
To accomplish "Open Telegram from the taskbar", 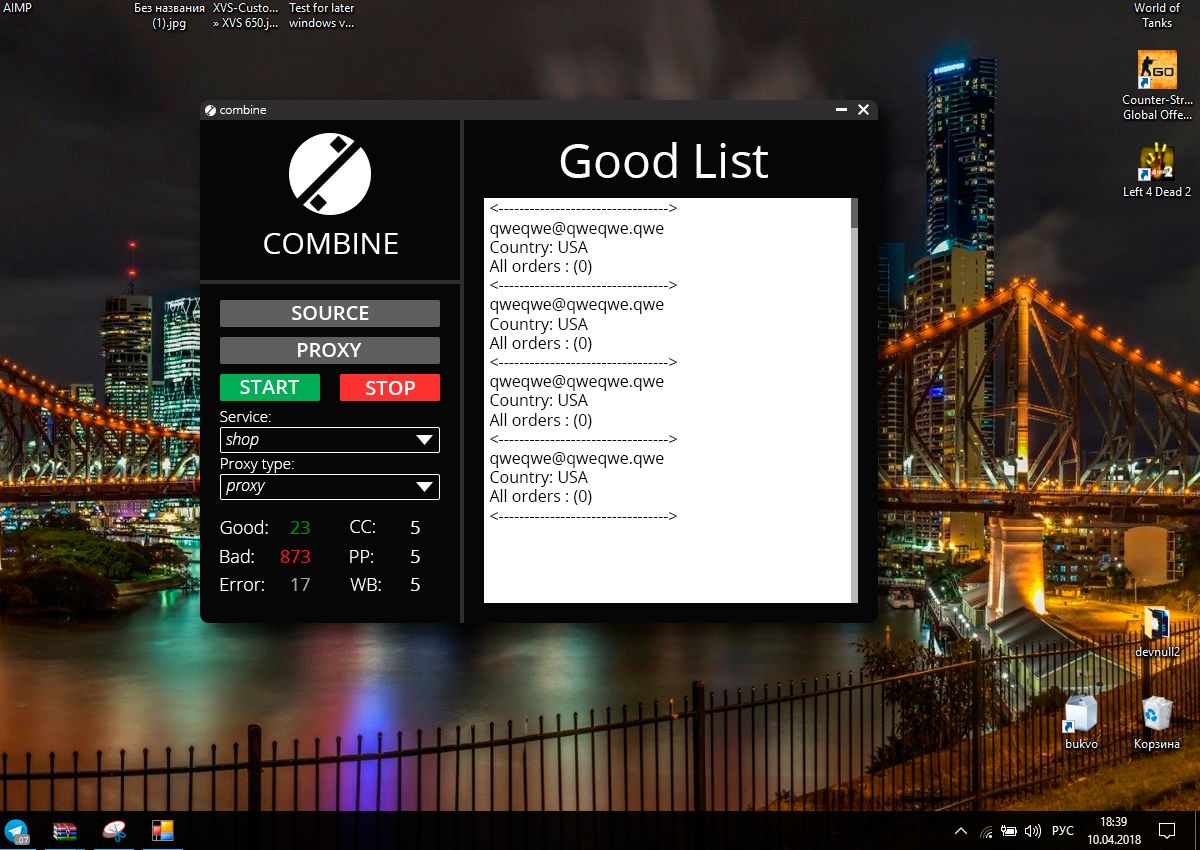I will (x=17, y=831).
